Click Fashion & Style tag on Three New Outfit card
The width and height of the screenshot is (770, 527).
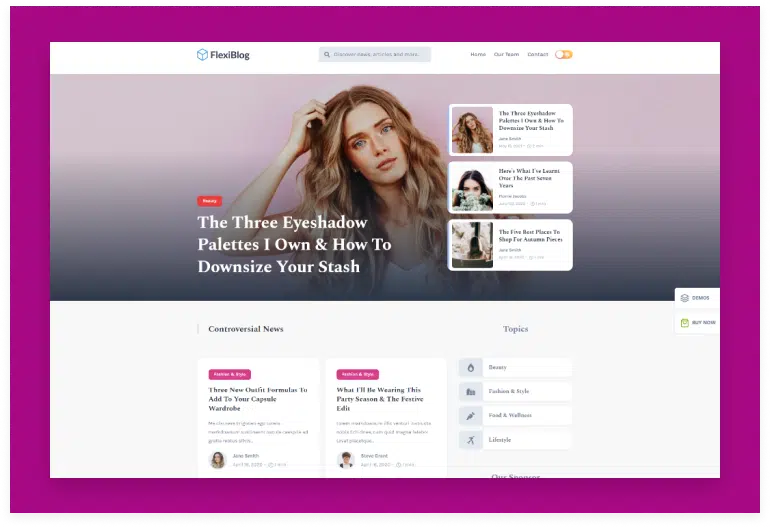[x=230, y=374]
